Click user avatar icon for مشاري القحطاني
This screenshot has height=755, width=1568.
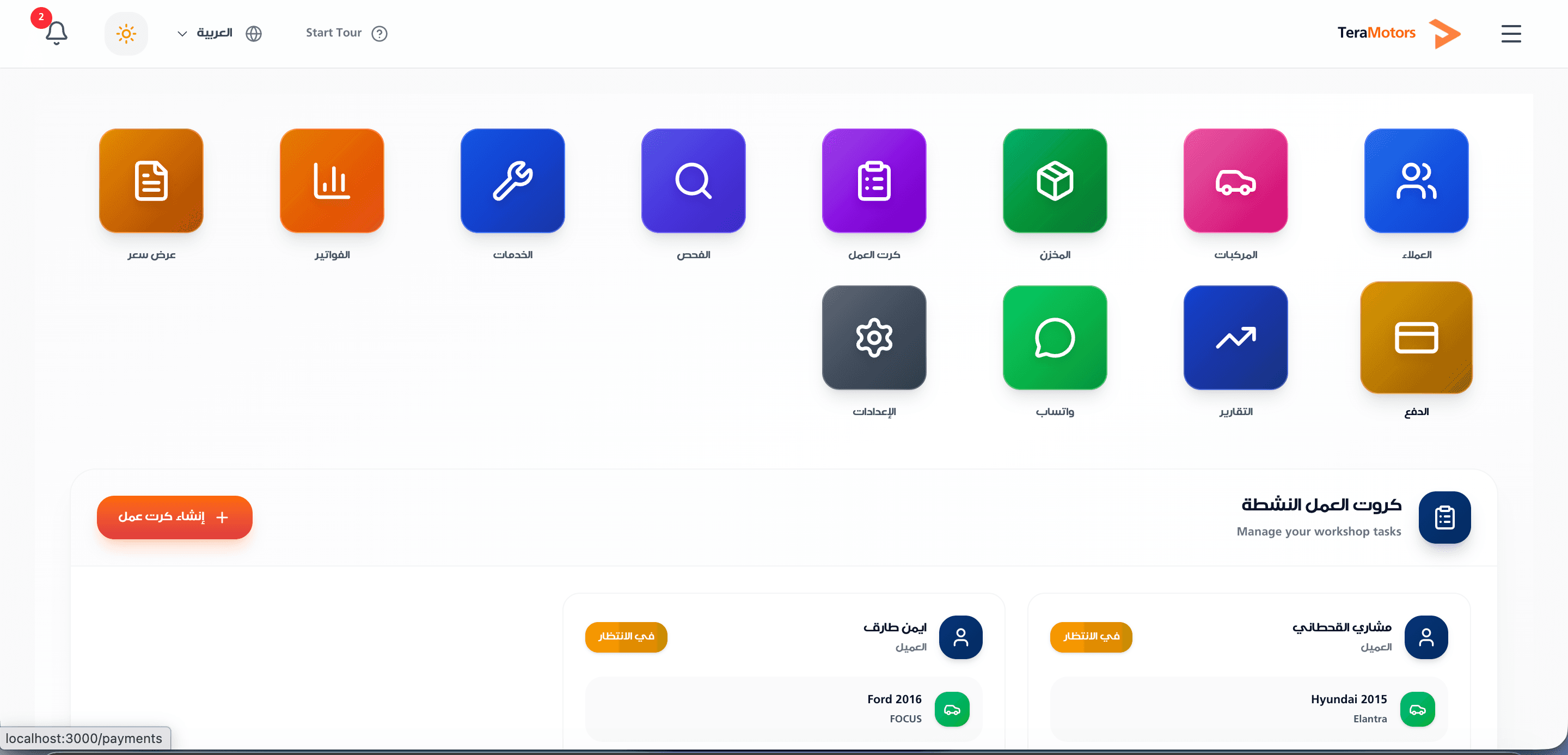(1426, 637)
